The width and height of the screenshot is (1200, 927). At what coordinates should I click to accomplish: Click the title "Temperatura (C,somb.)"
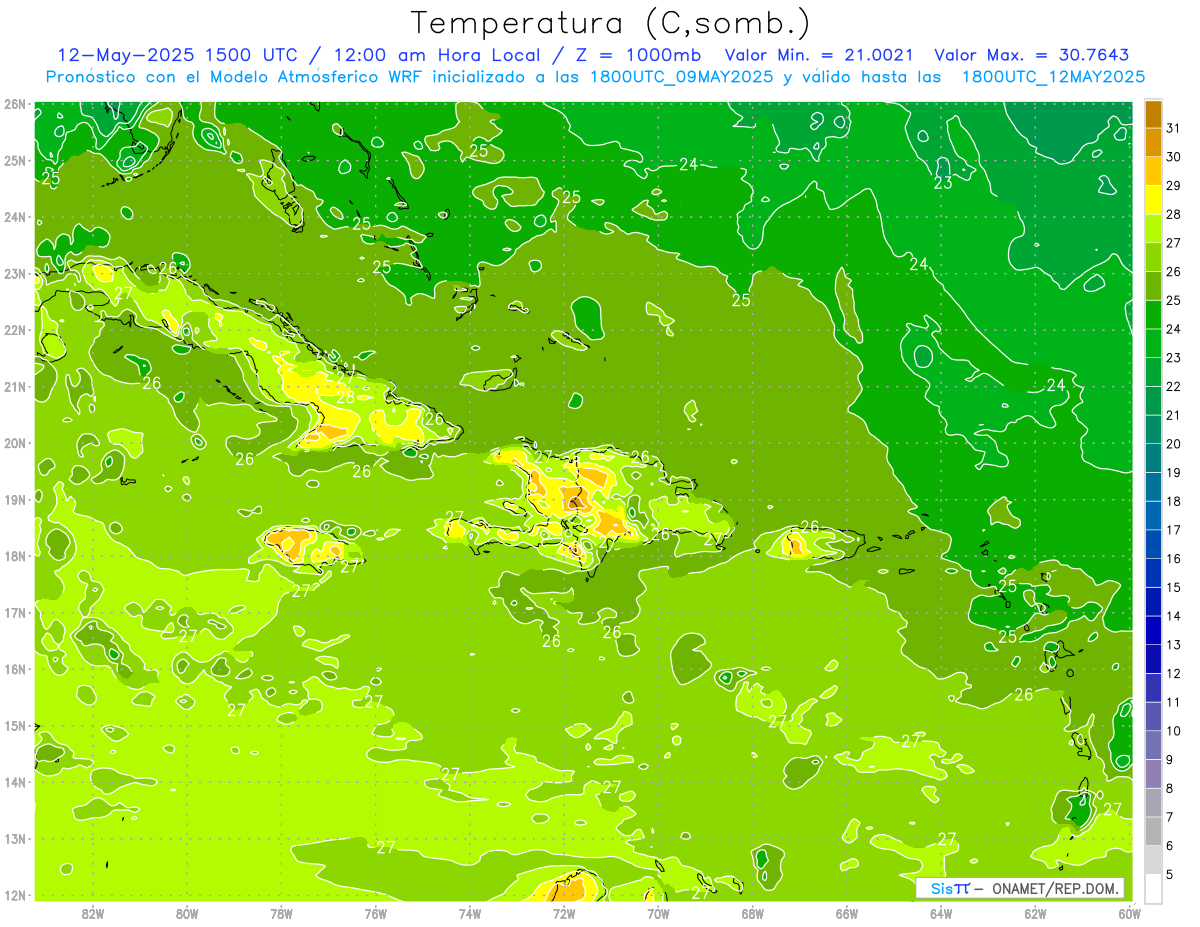pos(610,24)
